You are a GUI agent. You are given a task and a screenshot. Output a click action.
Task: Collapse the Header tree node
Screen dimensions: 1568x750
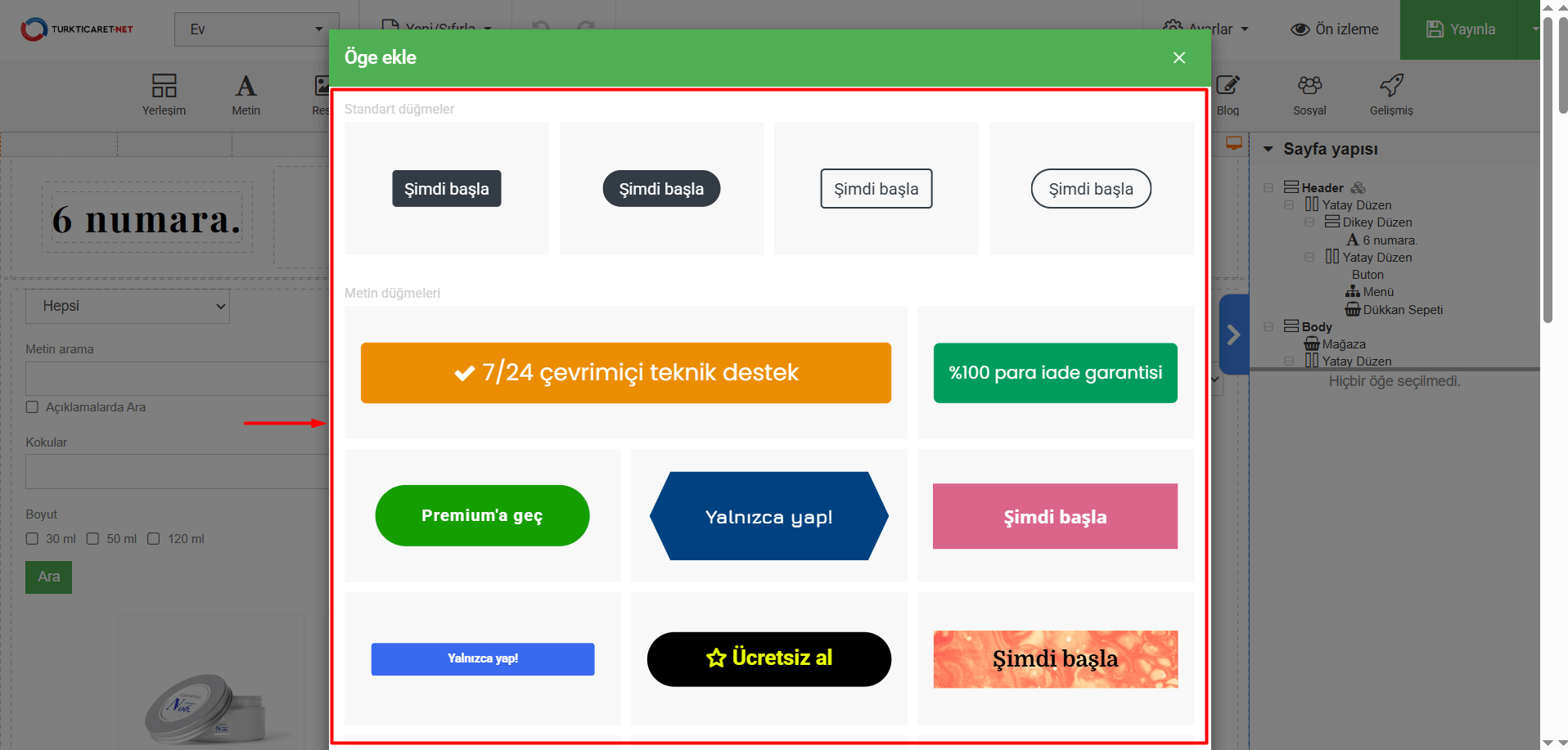click(1268, 188)
